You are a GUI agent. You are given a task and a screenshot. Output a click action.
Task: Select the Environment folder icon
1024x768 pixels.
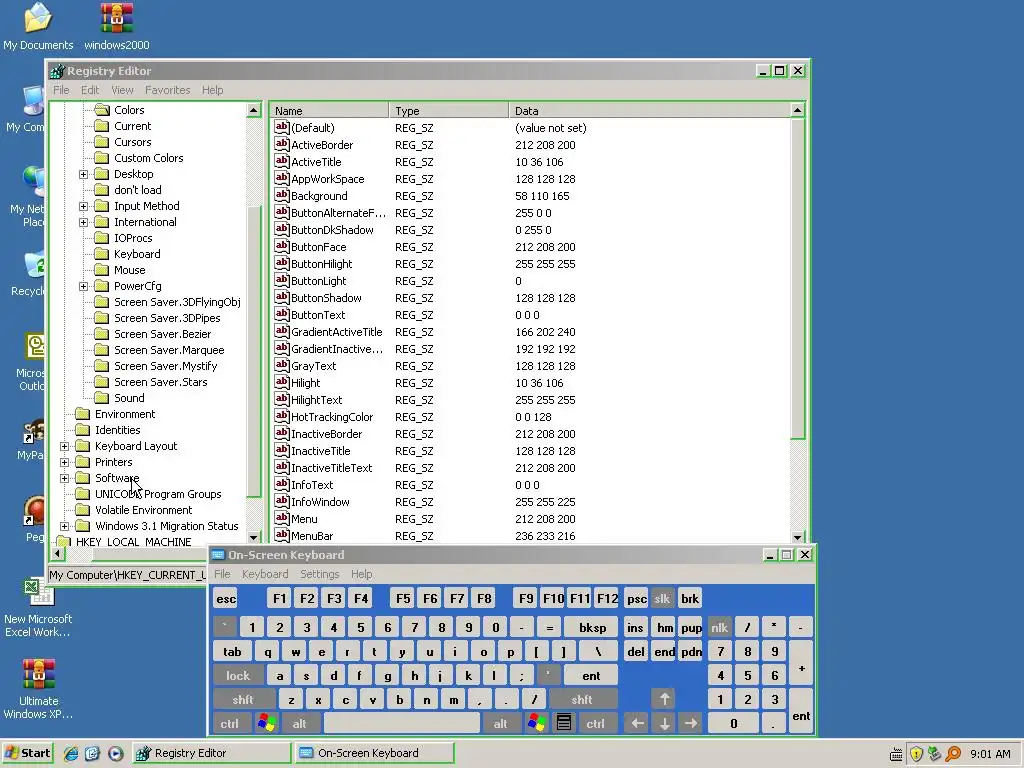click(82, 413)
